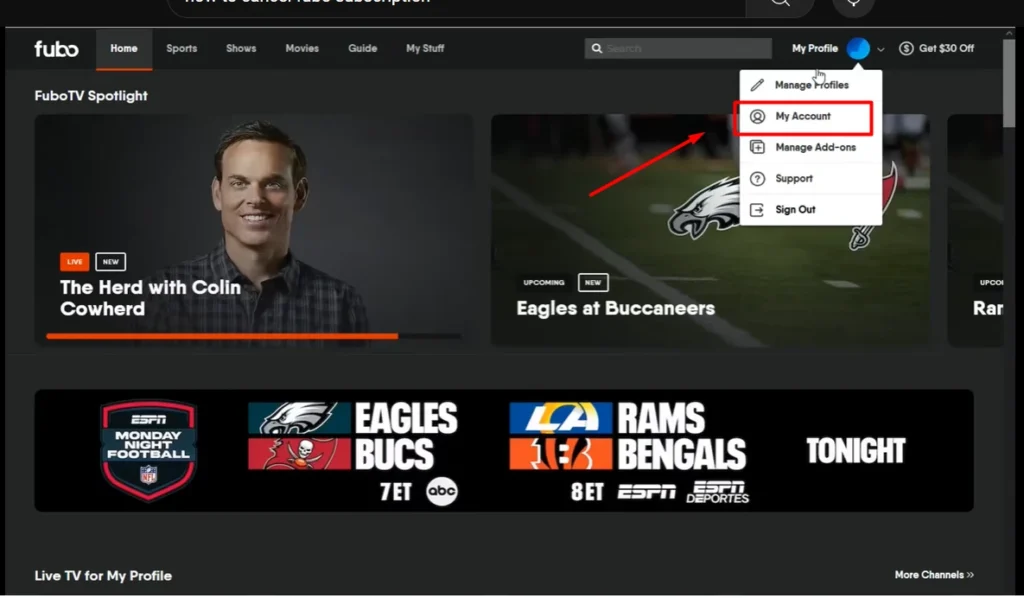Image resolution: width=1024 pixels, height=598 pixels.
Task: Click the FuboTV Spotlight heading
Action: coord(91,96)
